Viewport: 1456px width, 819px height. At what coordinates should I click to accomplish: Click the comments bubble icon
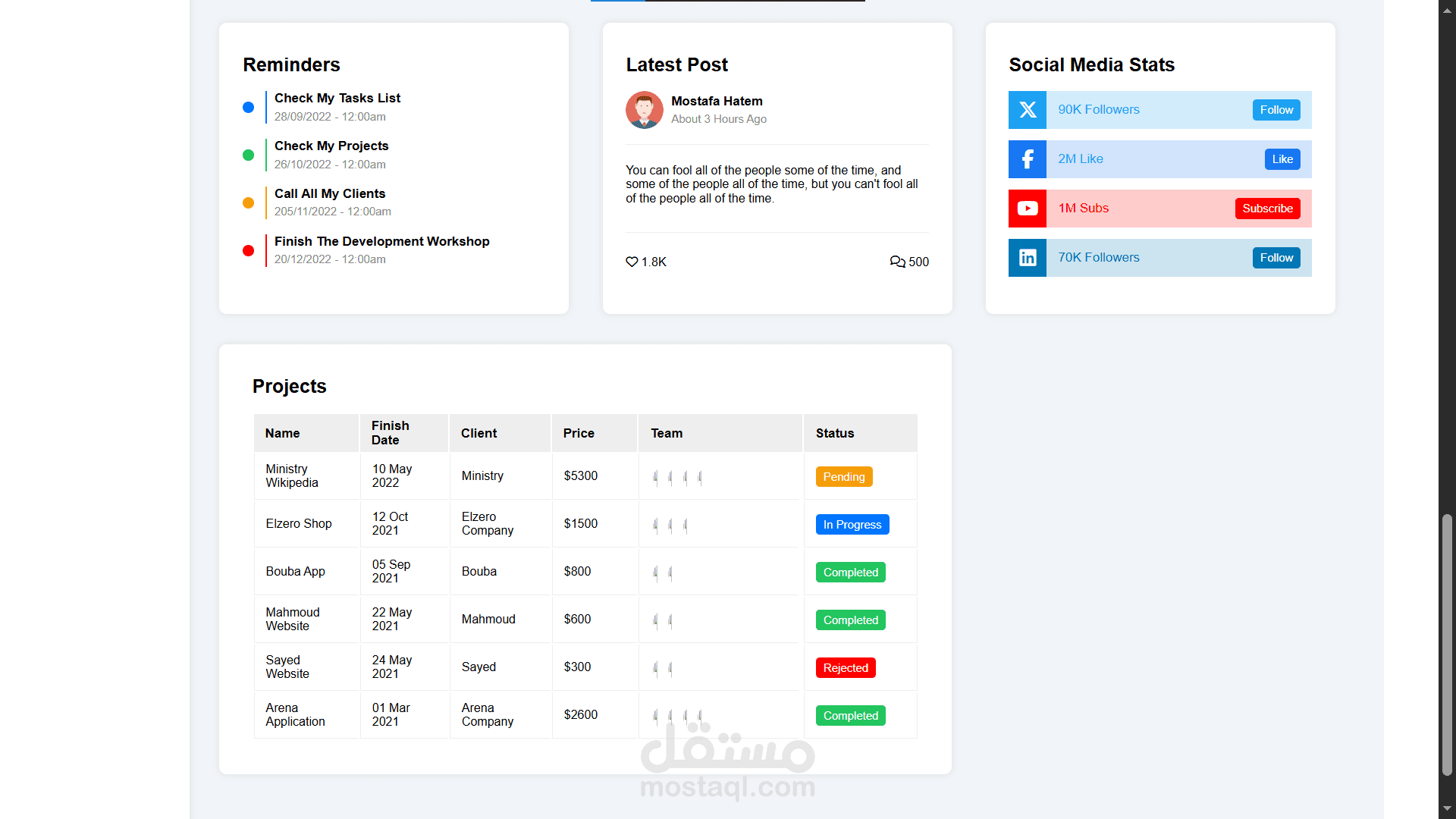click(x=897, y=262)
